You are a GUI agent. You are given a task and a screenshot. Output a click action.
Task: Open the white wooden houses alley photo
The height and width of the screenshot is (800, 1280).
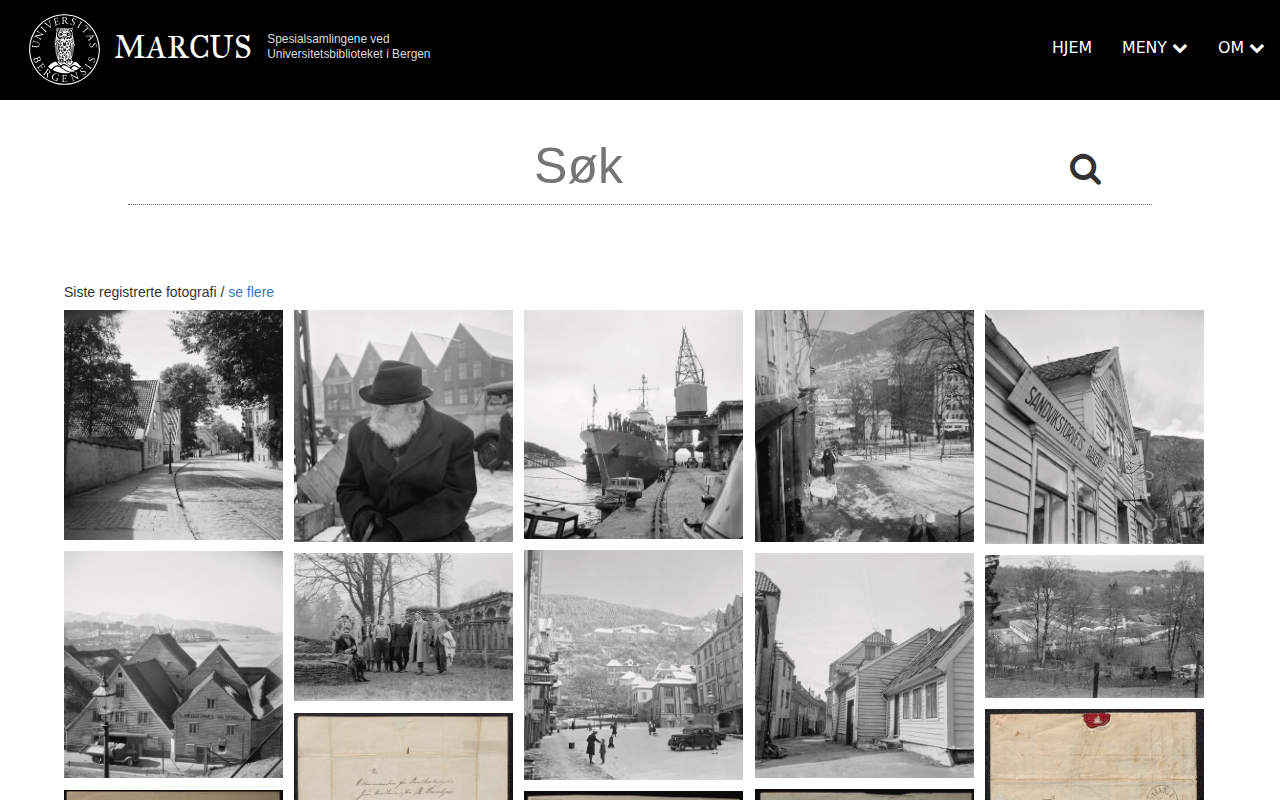click(x=864, y=664)
